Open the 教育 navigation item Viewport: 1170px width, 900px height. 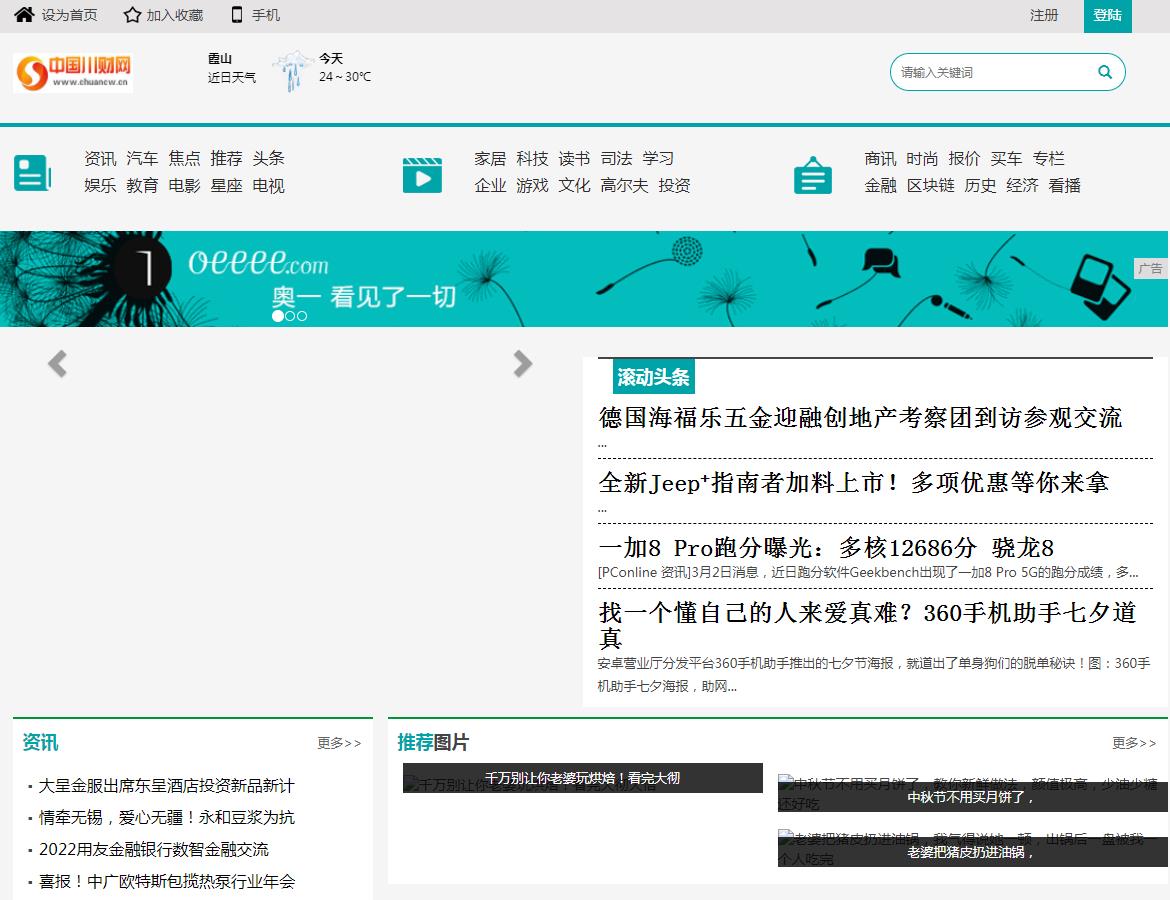tap(142, 185)
